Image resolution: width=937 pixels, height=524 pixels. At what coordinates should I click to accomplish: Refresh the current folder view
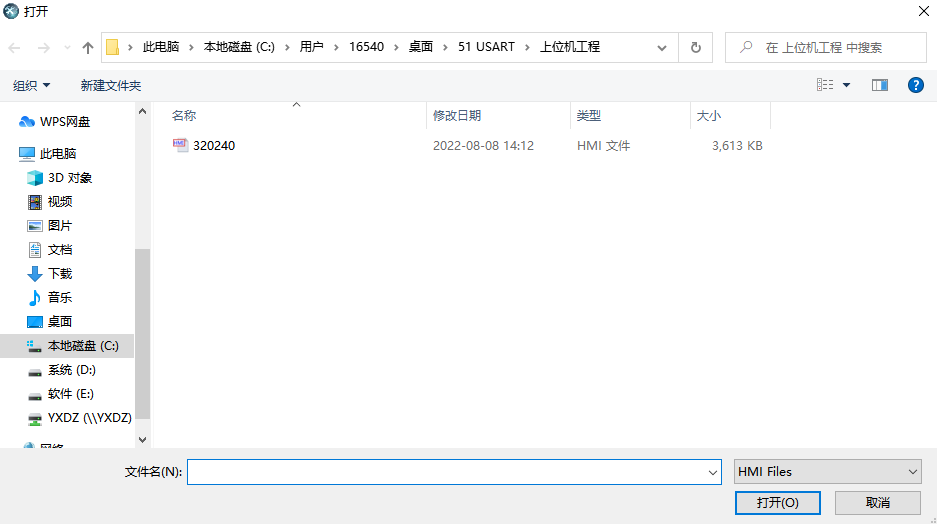[696, 47]
